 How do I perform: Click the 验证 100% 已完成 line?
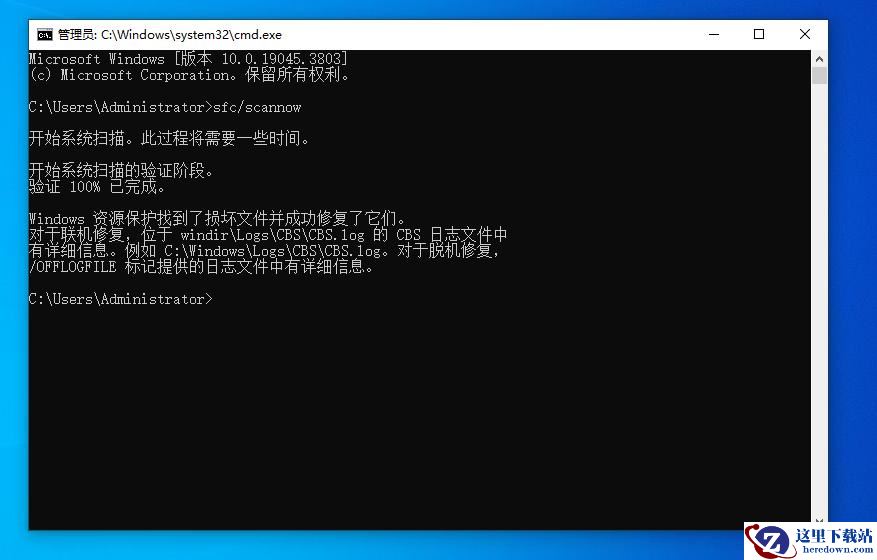97,187
